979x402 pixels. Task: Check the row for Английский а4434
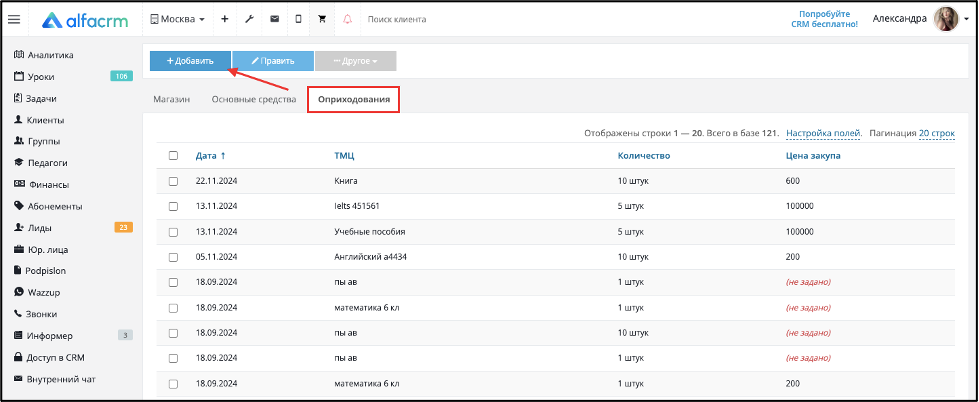[174, 257]
